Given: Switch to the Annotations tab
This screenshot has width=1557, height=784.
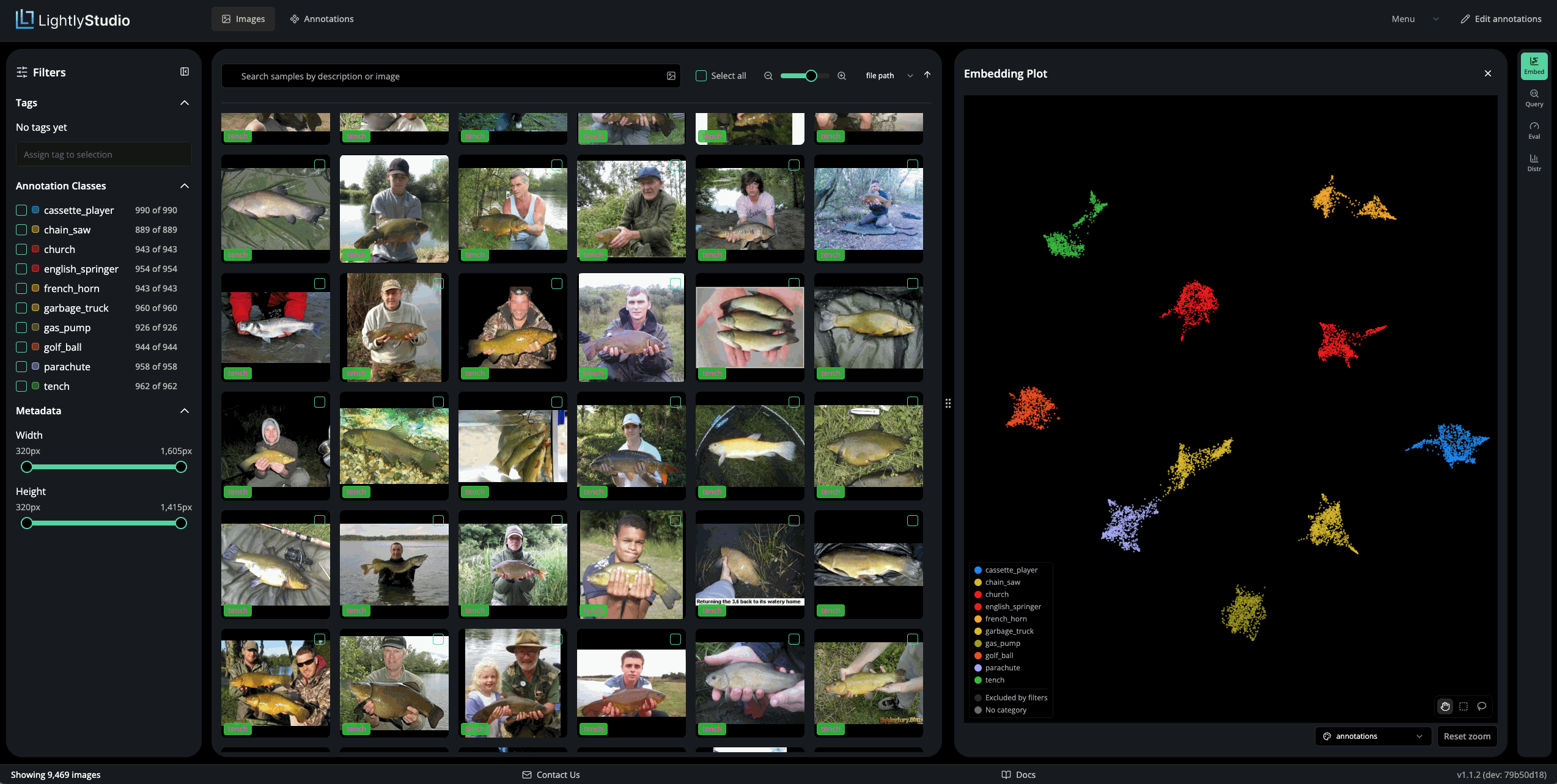Looking at the screenshot, I should tap(322, 19).
